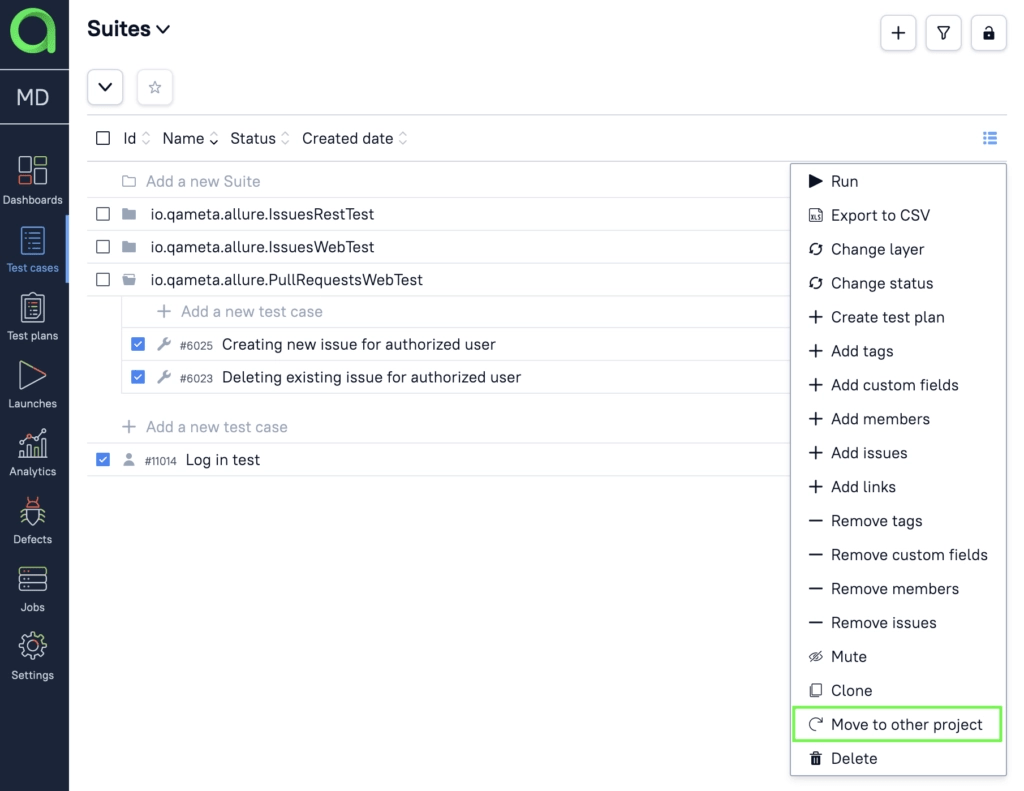This screenshot has width=1024, height=791.
Task: Click the star favorites icon
Action: click(x=154, y=88)
